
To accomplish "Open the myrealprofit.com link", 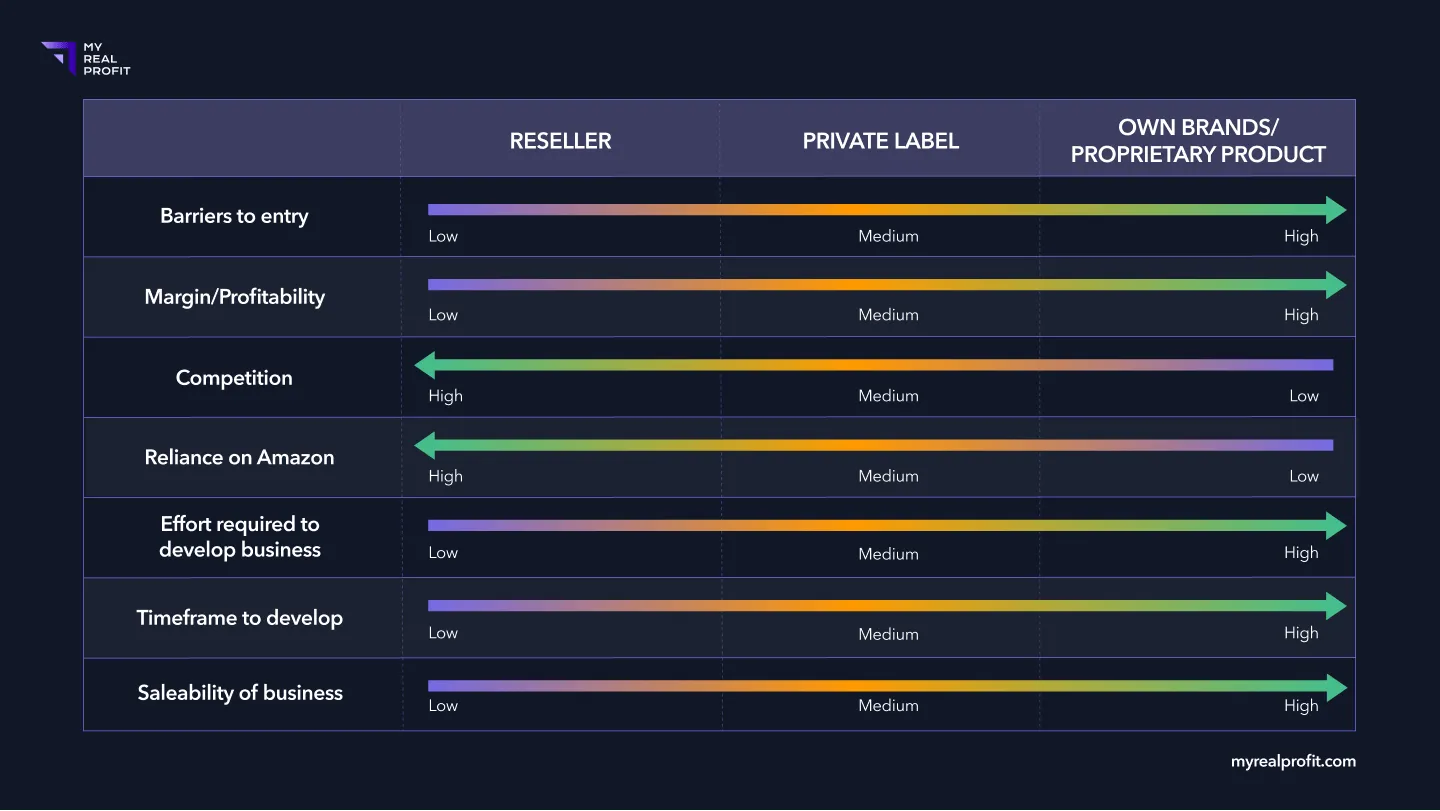I will 1293,761.
